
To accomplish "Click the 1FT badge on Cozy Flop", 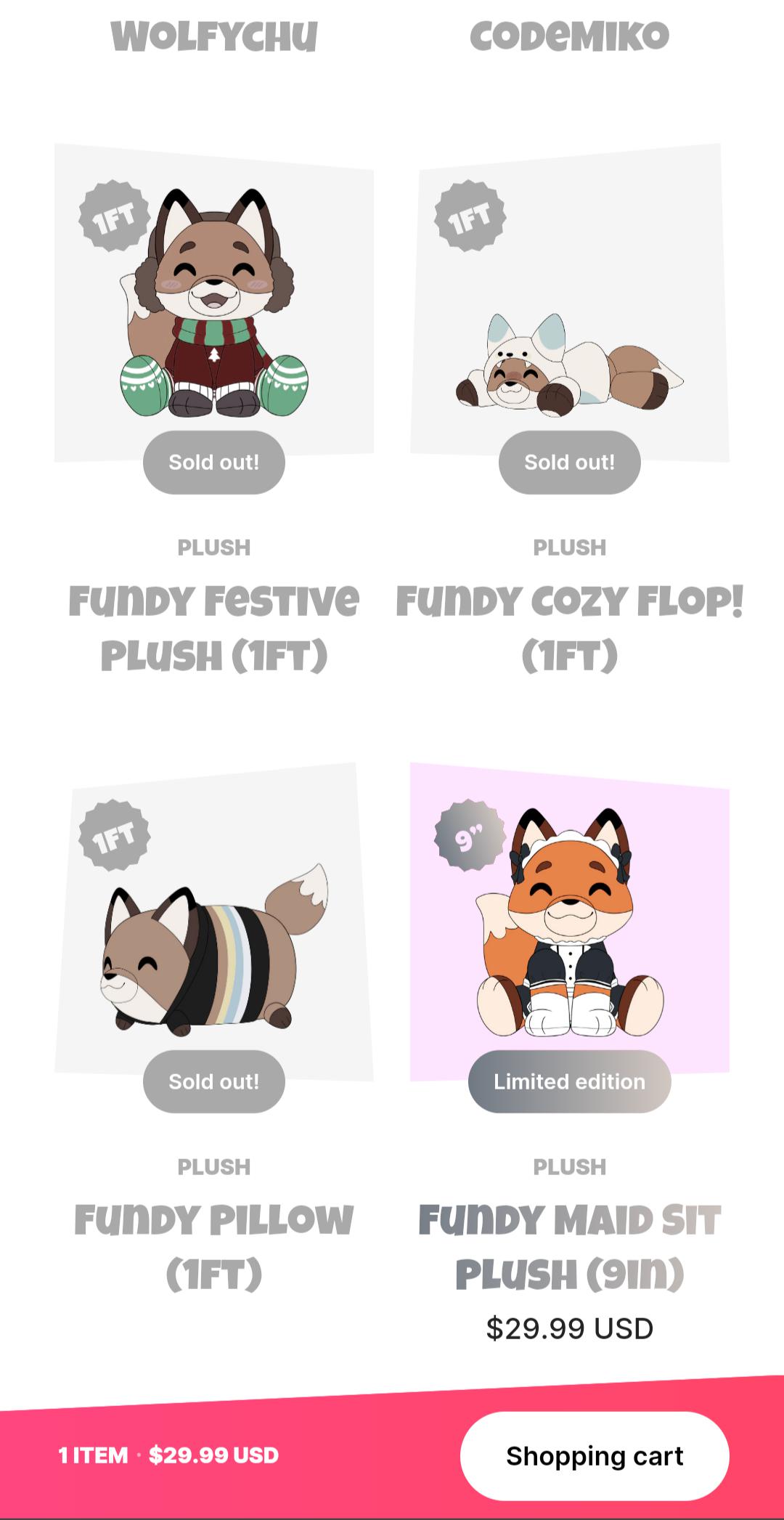I will click(470, 216).
